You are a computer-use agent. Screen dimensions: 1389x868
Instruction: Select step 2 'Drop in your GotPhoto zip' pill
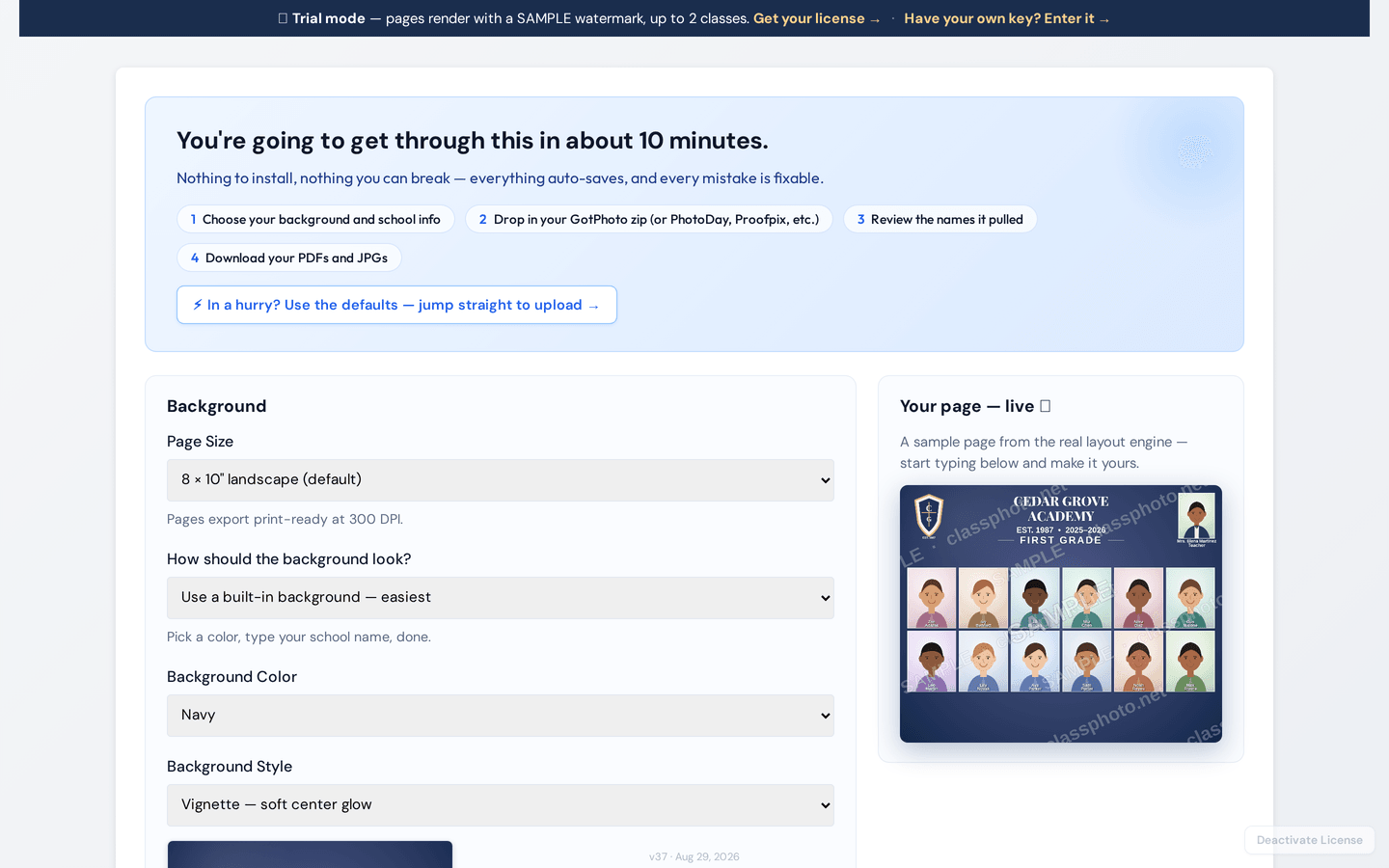pos(648,219)
